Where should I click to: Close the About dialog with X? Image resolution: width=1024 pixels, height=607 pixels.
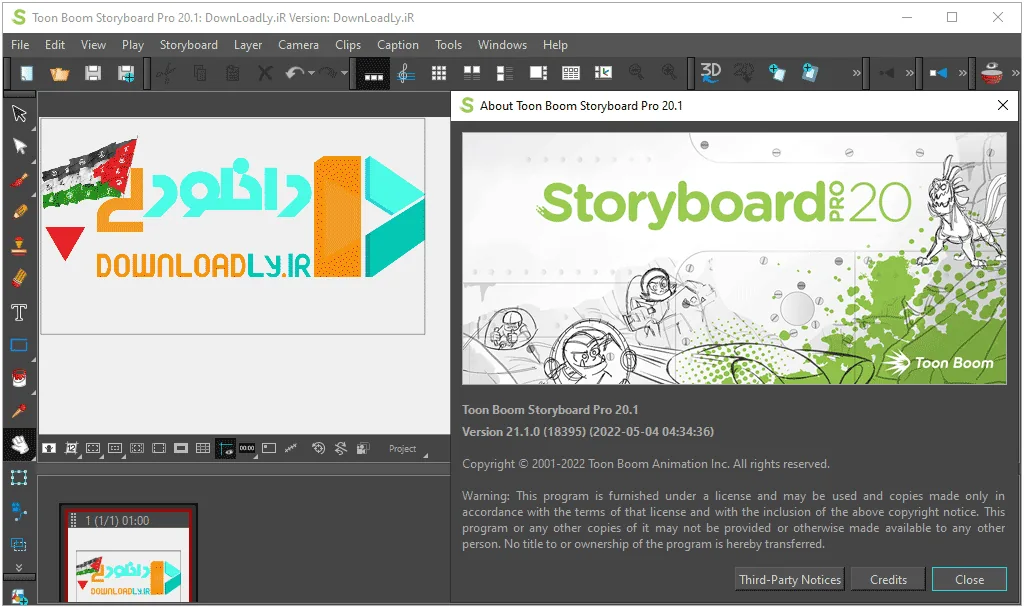[1003, 105]
